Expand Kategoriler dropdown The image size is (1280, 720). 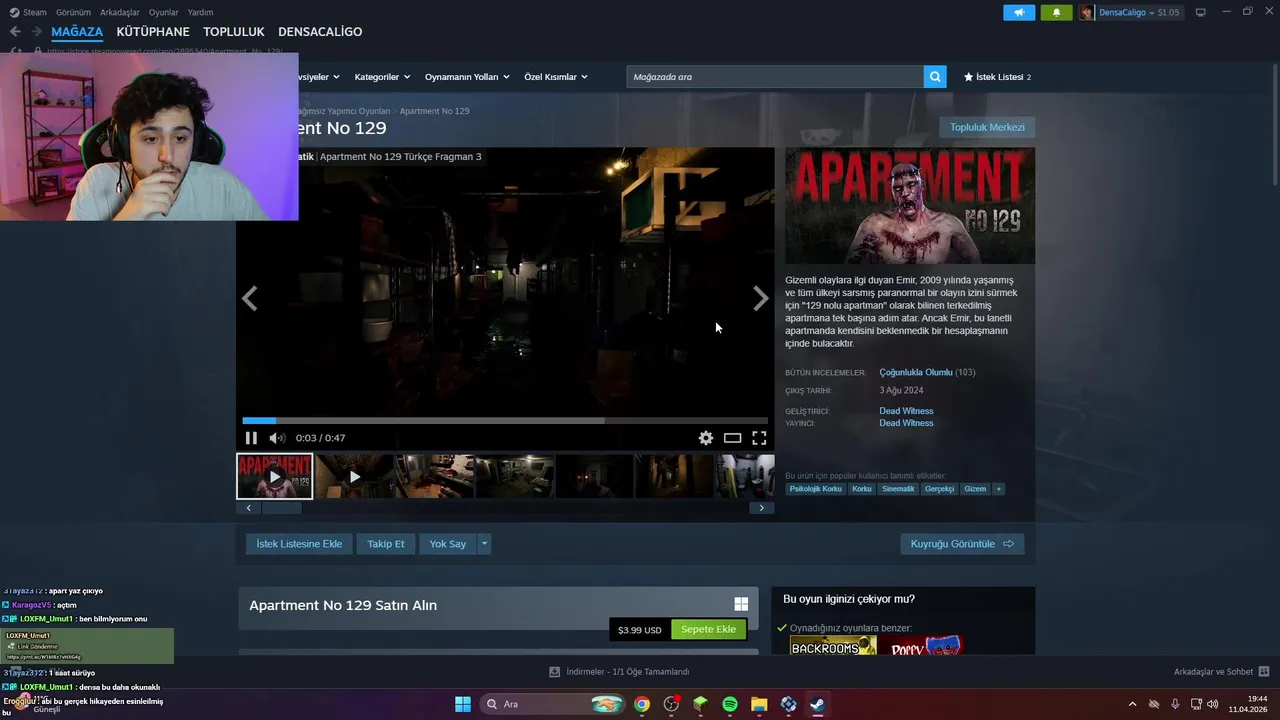coord(382,77)
